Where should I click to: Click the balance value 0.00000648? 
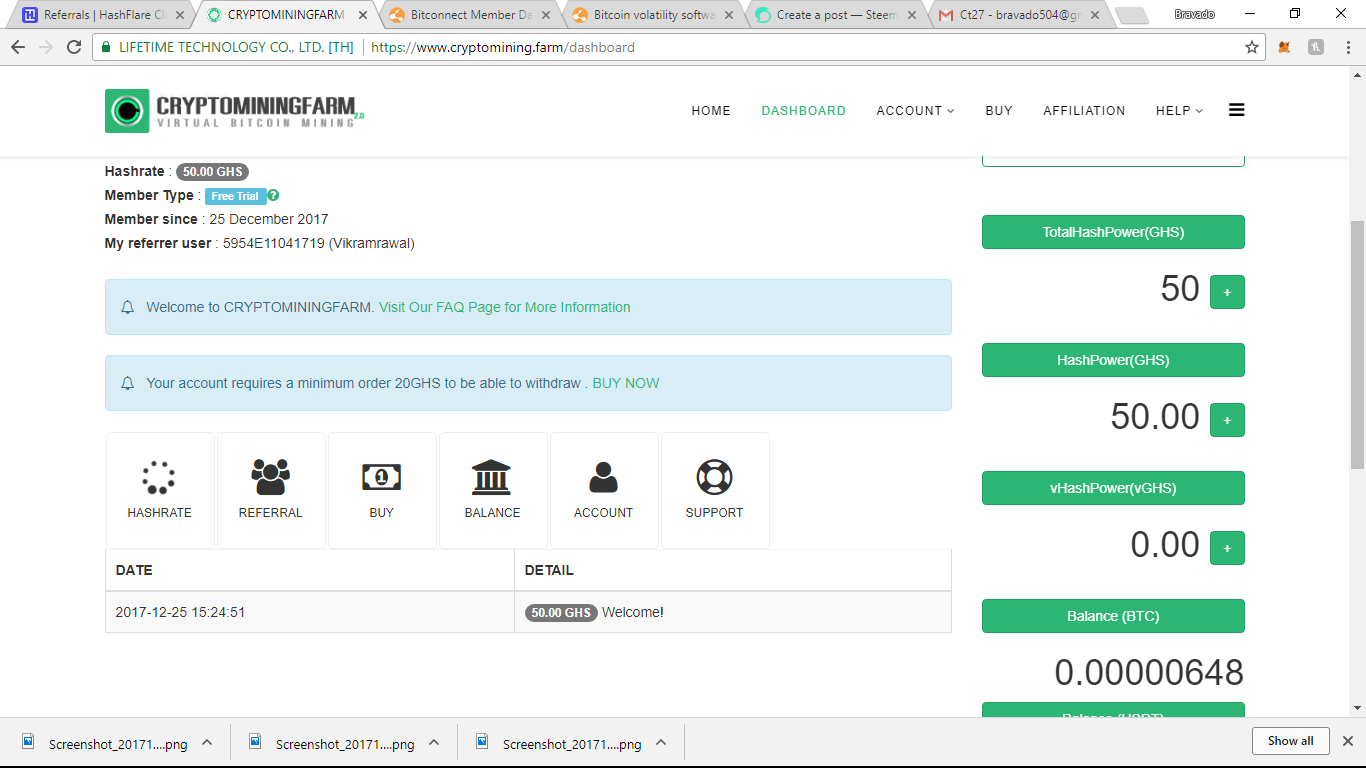tap(1149, 673)
